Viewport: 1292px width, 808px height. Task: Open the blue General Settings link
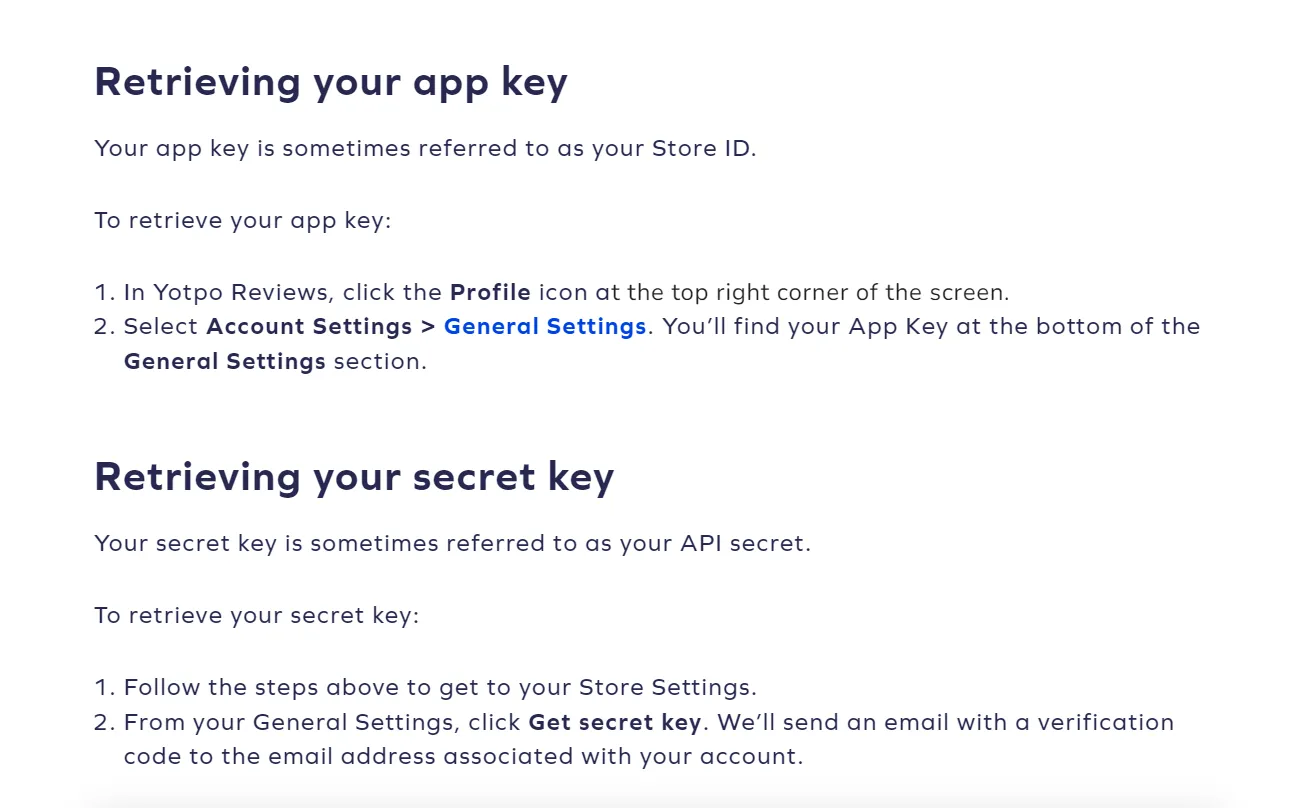tap(545, 327)
